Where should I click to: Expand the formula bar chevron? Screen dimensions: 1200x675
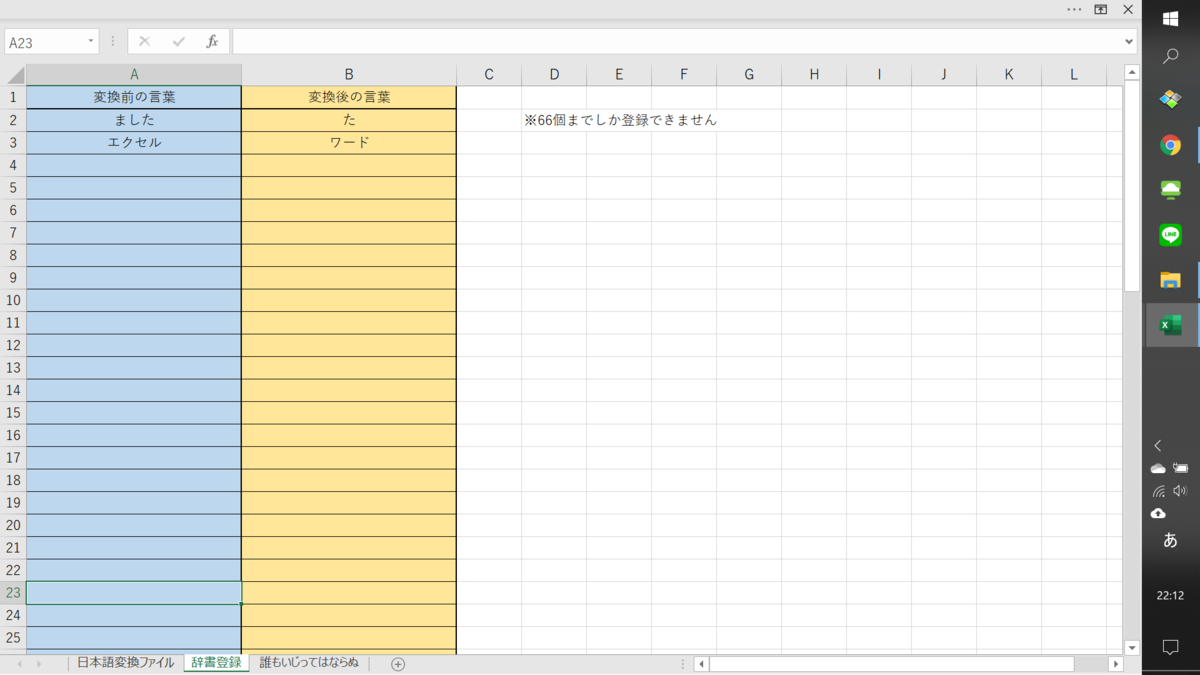coord(1129,42)
